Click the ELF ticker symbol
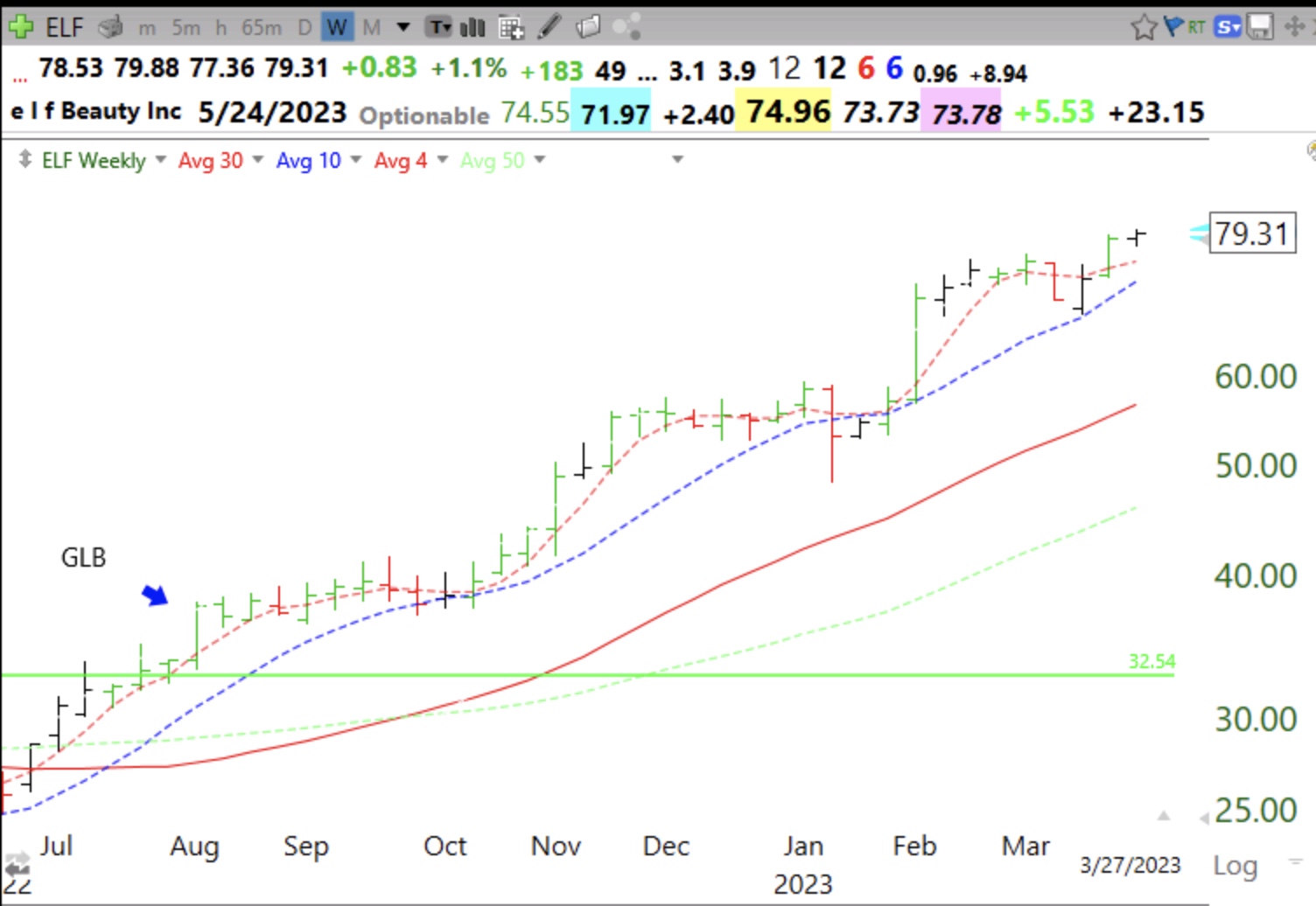 pyautogui.click(x=64, y=27)
